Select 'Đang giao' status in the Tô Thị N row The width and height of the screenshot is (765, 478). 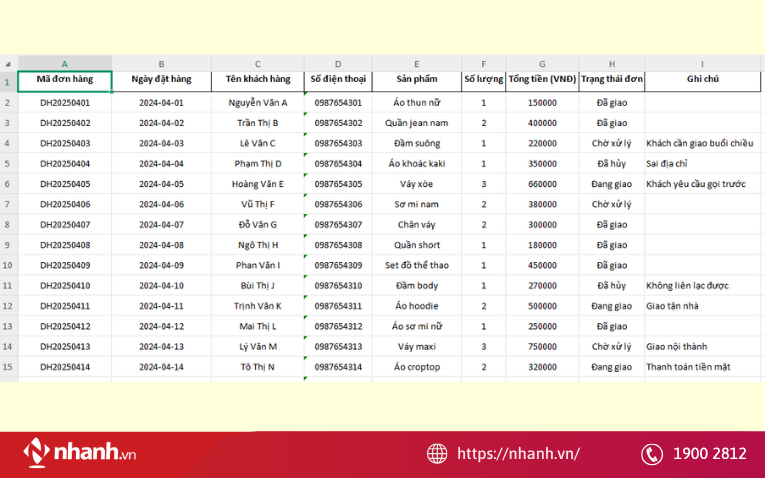612,367
